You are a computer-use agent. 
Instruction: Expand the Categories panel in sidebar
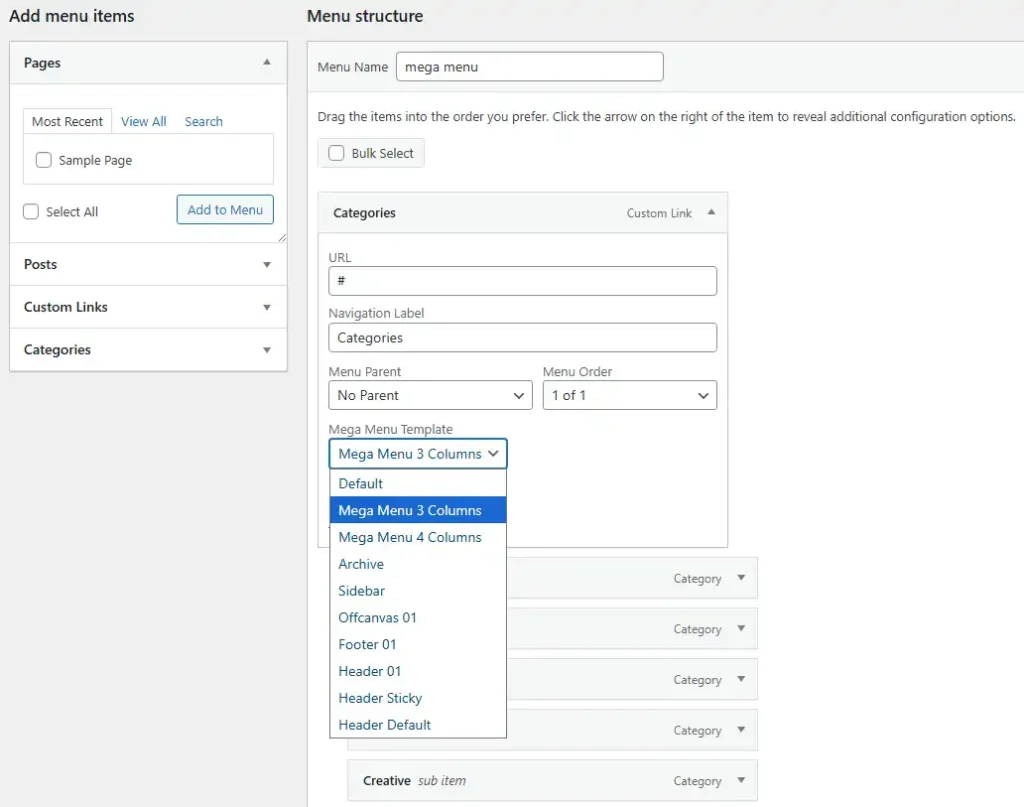pos(266,351)
